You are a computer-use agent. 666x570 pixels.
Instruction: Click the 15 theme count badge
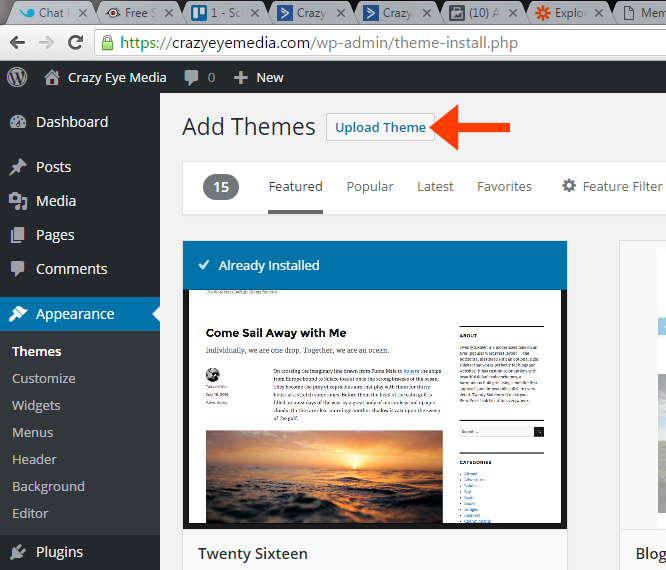[x=221, y=187]
